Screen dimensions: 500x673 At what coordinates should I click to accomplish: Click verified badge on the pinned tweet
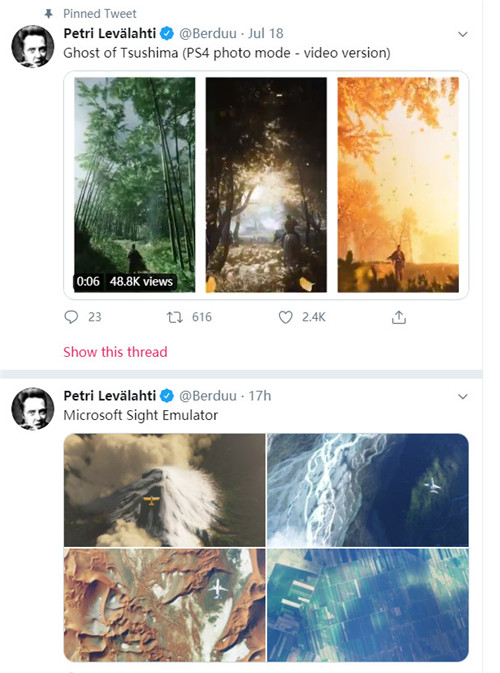coord(167,33)
